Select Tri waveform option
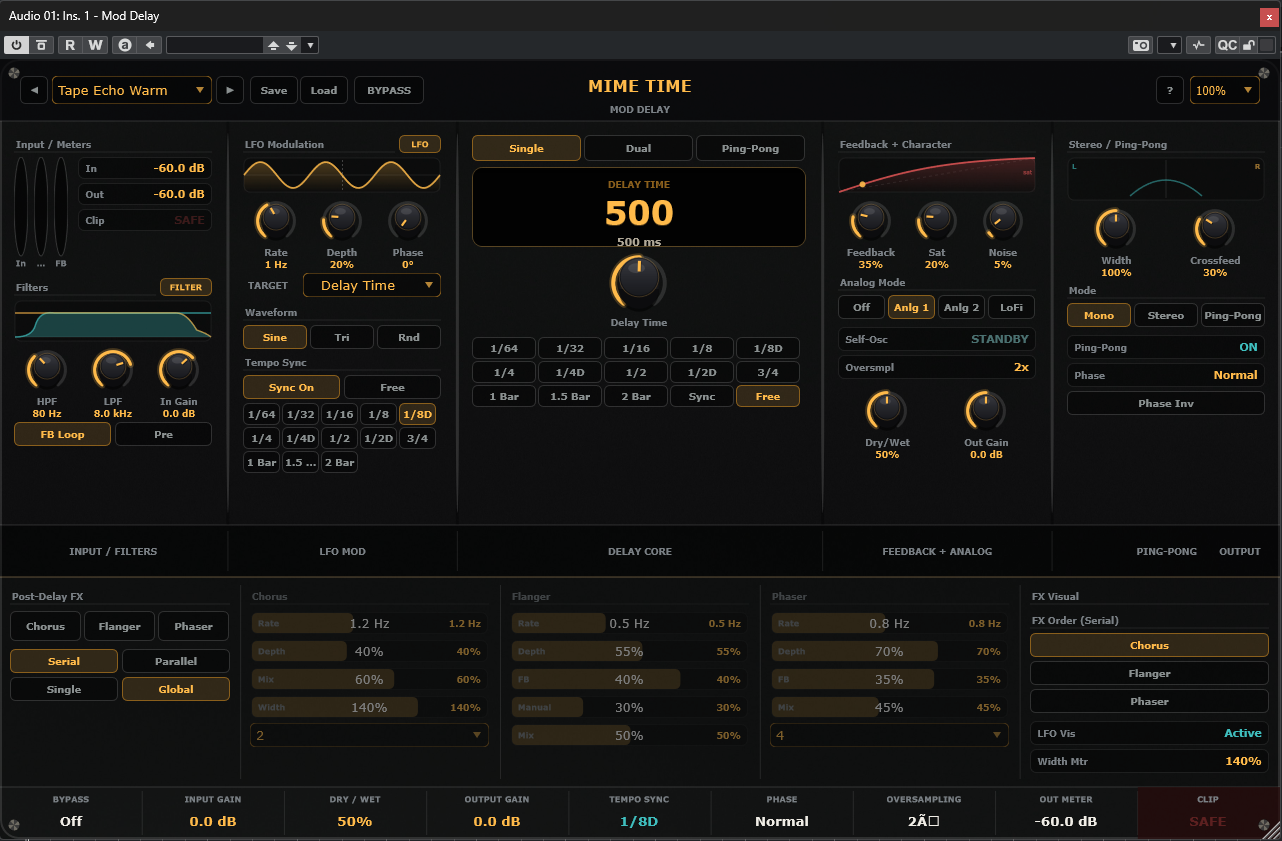The width and height of the screenshot is (1282, 841). (x=342, y=337)
